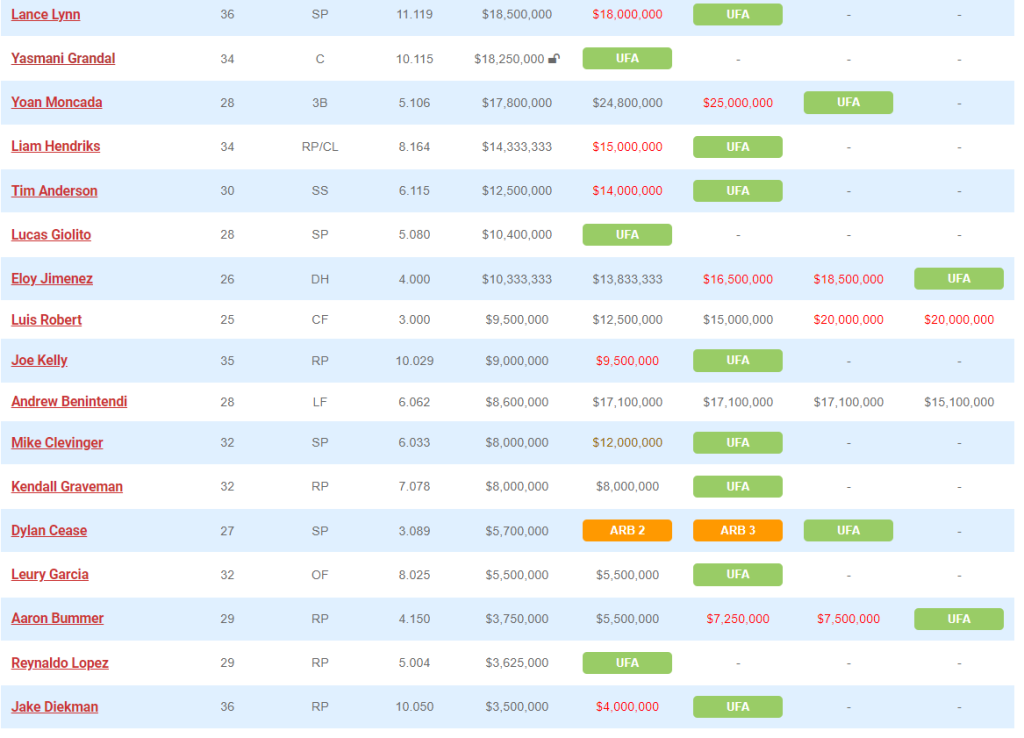Click the UFA badge in Lance Lynn's row
The height and width of the screenshot is (738, 1024).
click(x=738, y=14)
